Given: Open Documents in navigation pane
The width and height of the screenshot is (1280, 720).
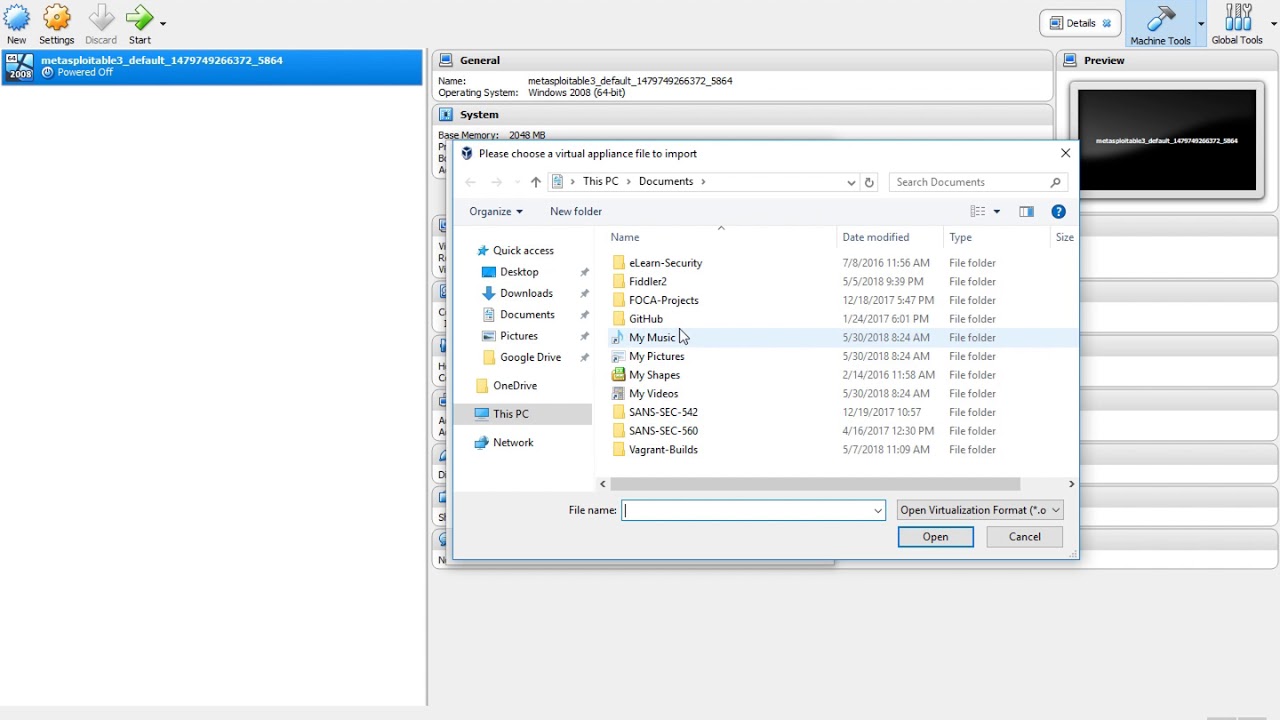Looking at the screenshot, I should pyautogui.click(x=527, y=314).
